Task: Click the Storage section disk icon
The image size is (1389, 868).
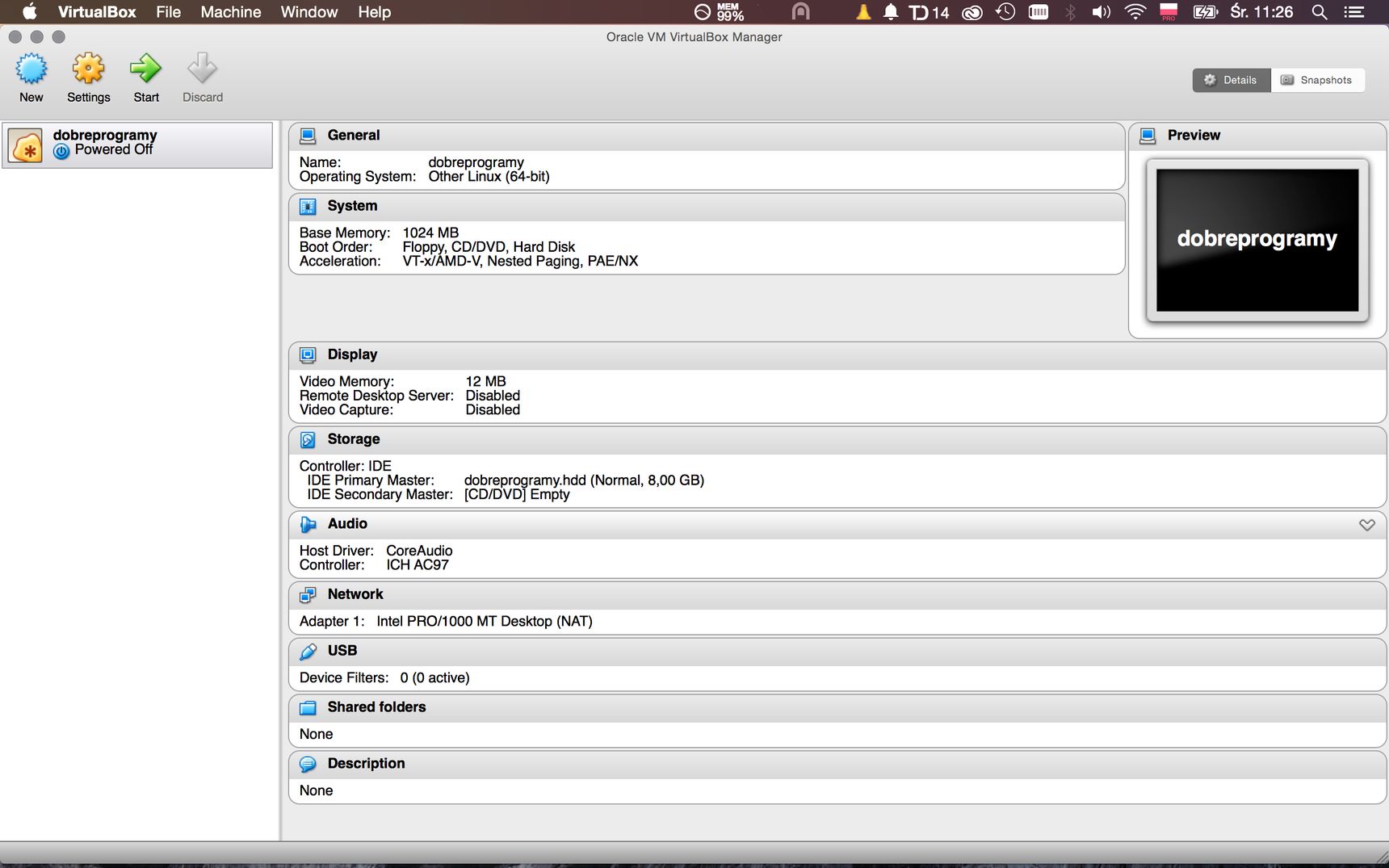Action: pyautogui.click(x=308, y=440)
